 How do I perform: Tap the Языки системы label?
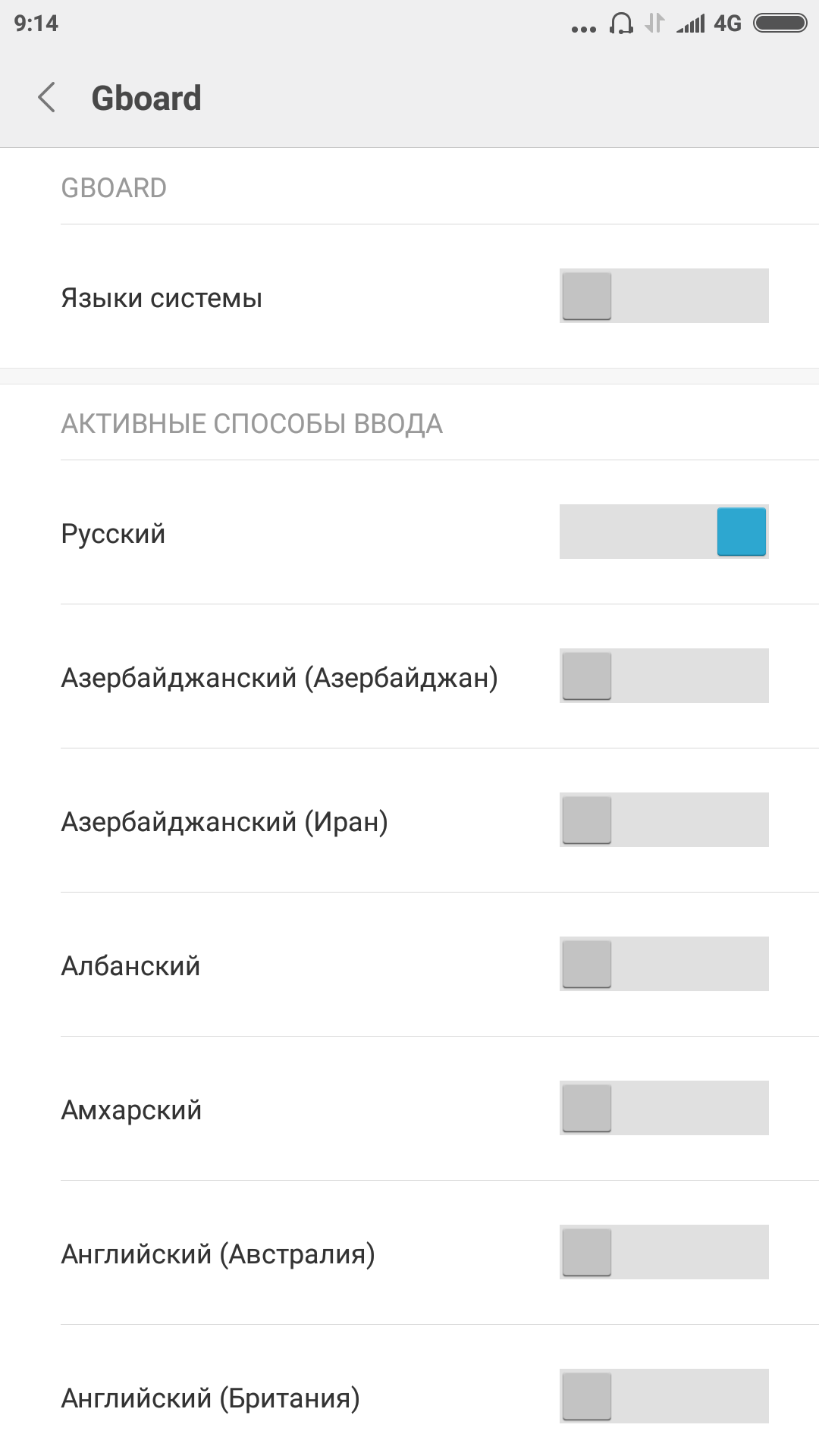click(162, 298)
